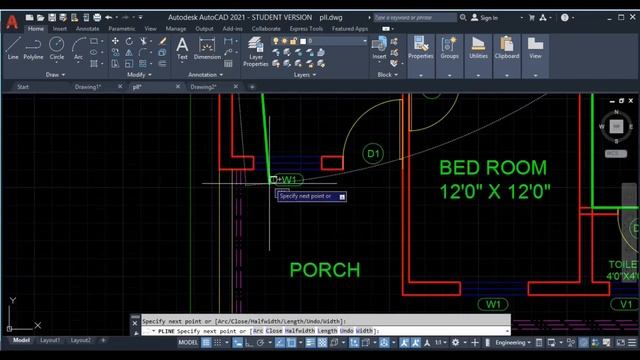
Task: Toggle snap mode in status bar
Action: [218, 342]
